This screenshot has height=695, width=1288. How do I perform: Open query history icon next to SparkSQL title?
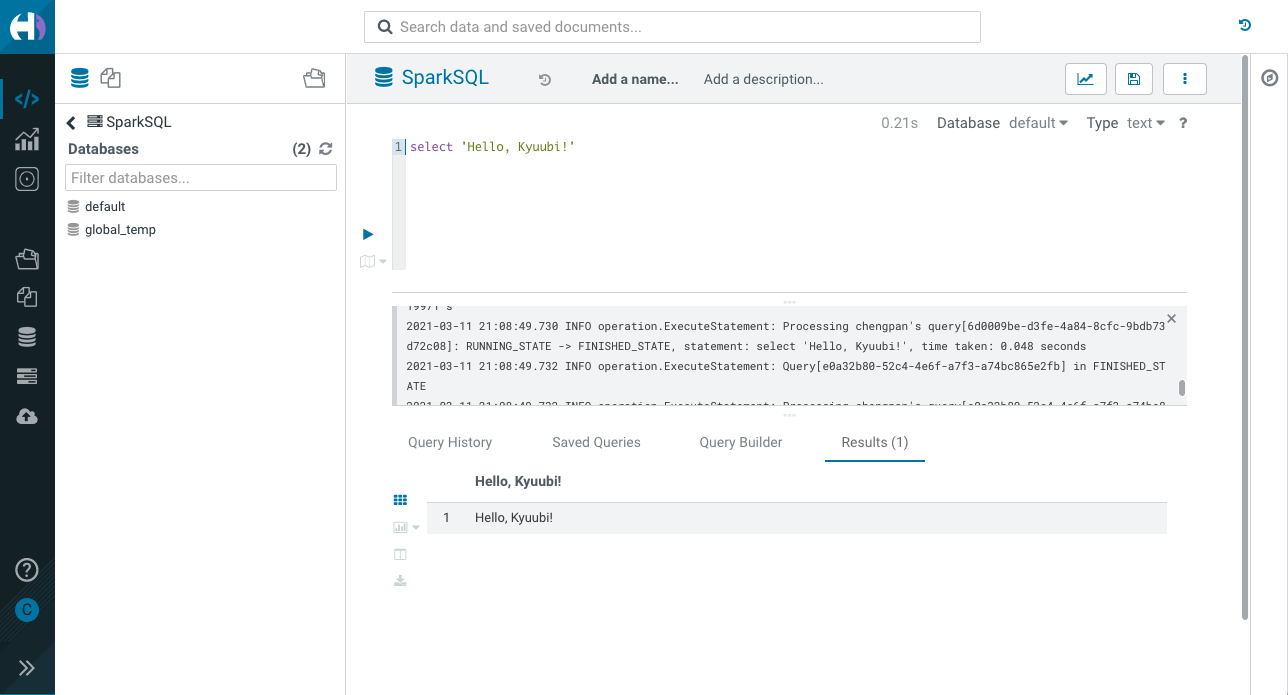pos(545,80)
